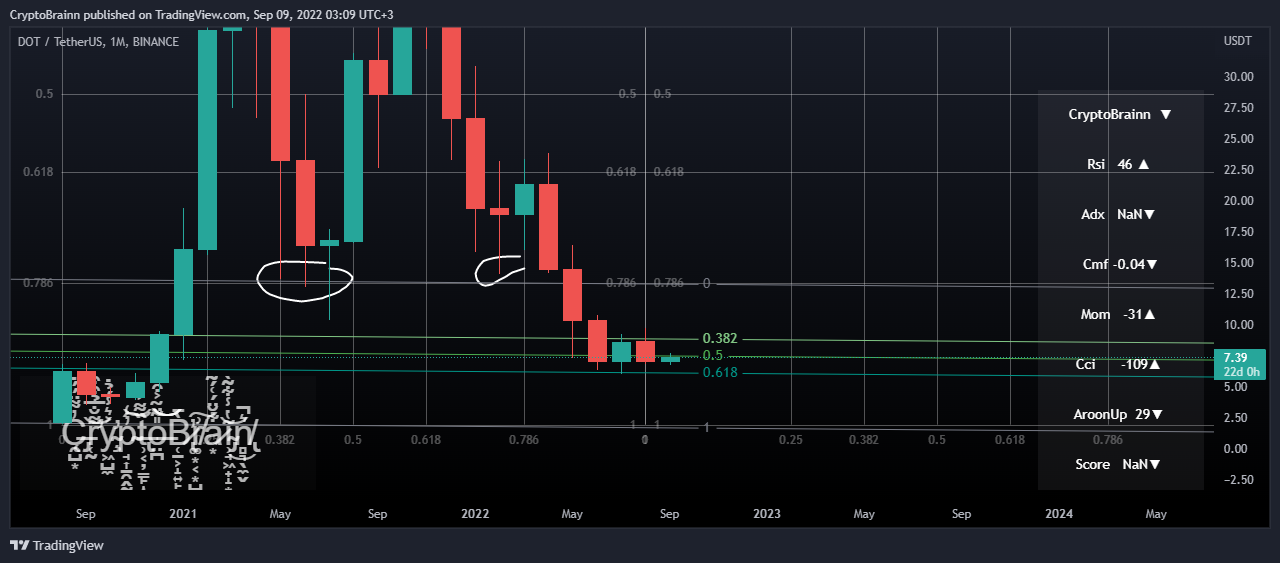The height and width of the screenshot is (563, 1280).
Task: Select the AroonUp 29 indicator row
Action: pyautogui.click(x=1120, y=414)
